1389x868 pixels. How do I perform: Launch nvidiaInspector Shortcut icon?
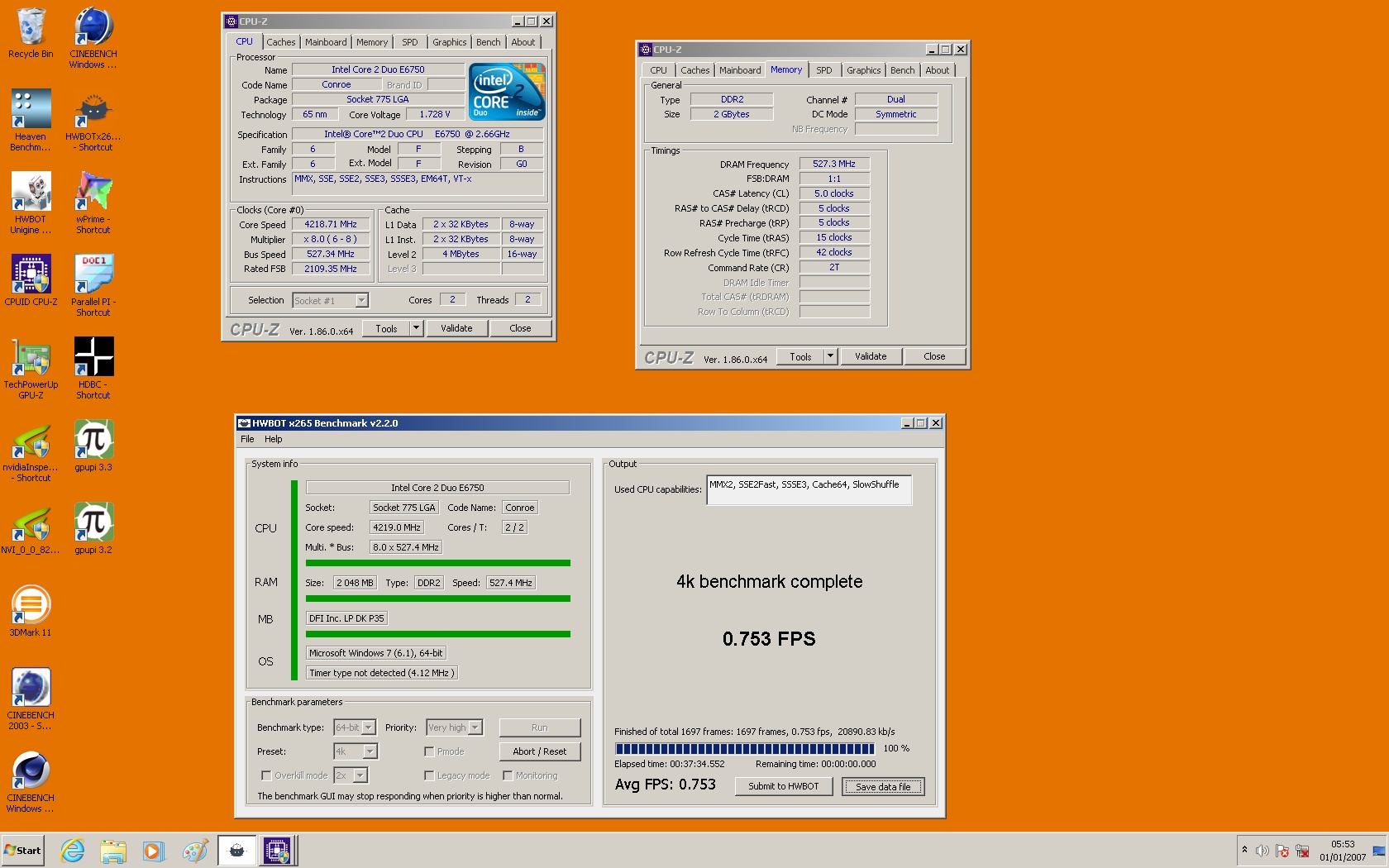[31, 451]
